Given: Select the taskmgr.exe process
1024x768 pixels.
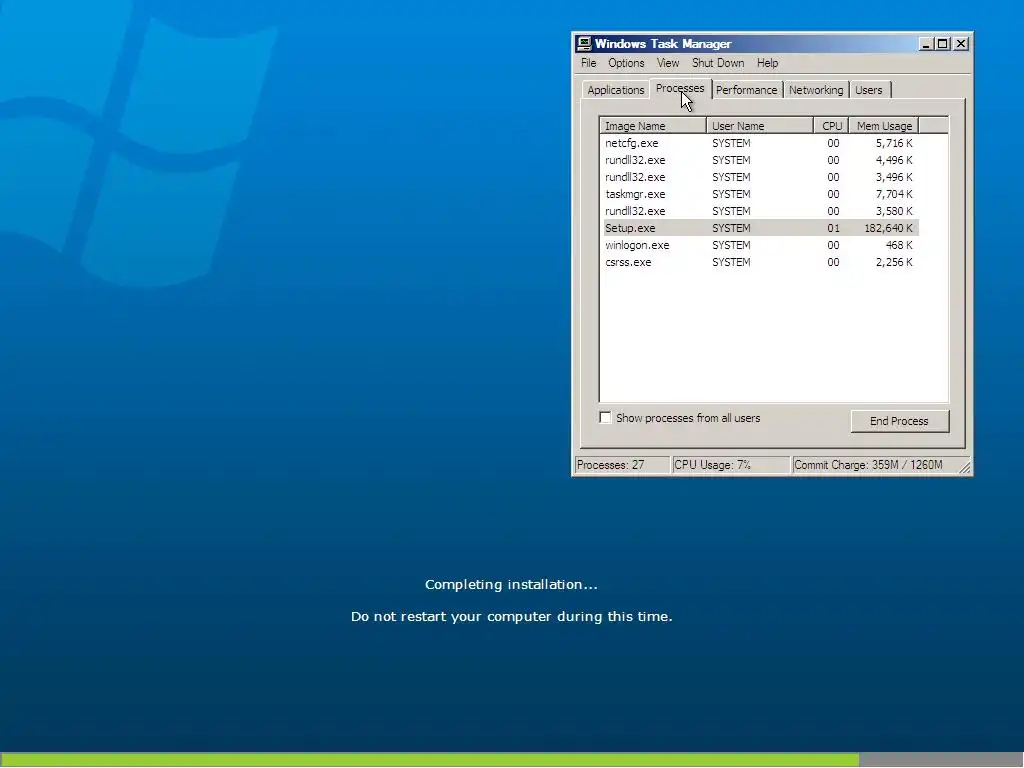Looking at the screenshot, I should 760,194.
